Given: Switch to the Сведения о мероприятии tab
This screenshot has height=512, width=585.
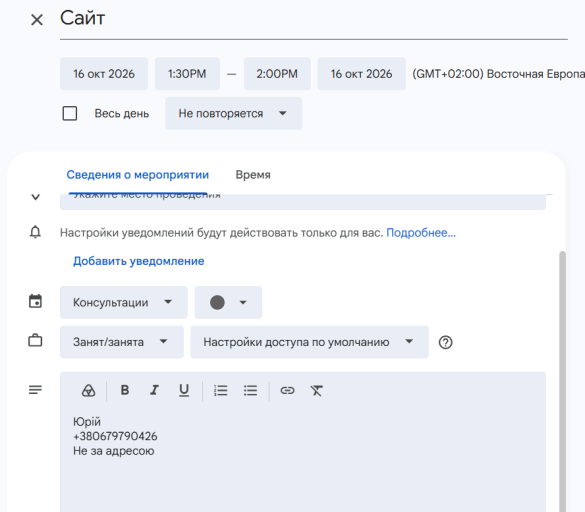Looking at the screenshot, I should pyautogui.click(x=138, y=175).
